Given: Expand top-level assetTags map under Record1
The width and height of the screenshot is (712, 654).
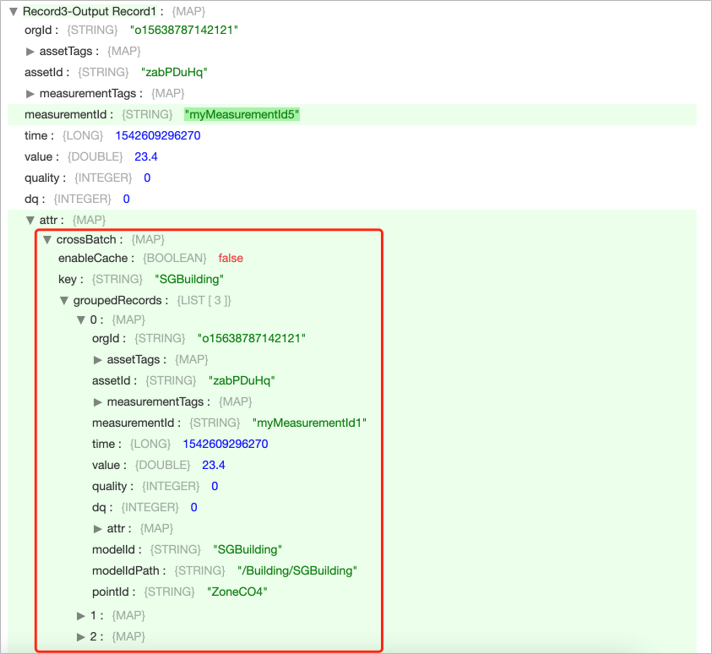Looking at the screenshot, I should [x=31, y=51].
